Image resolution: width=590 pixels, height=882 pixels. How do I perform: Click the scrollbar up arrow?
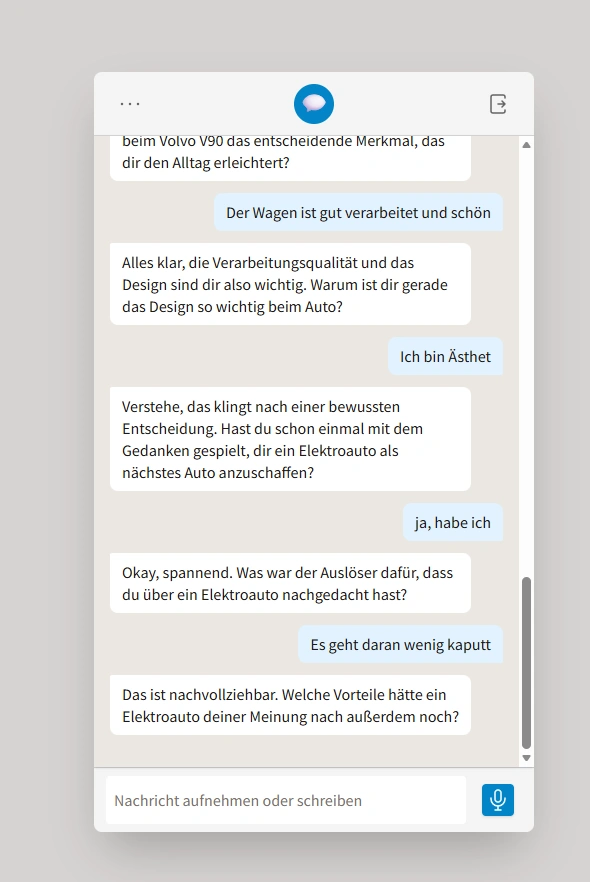[526, 145]
